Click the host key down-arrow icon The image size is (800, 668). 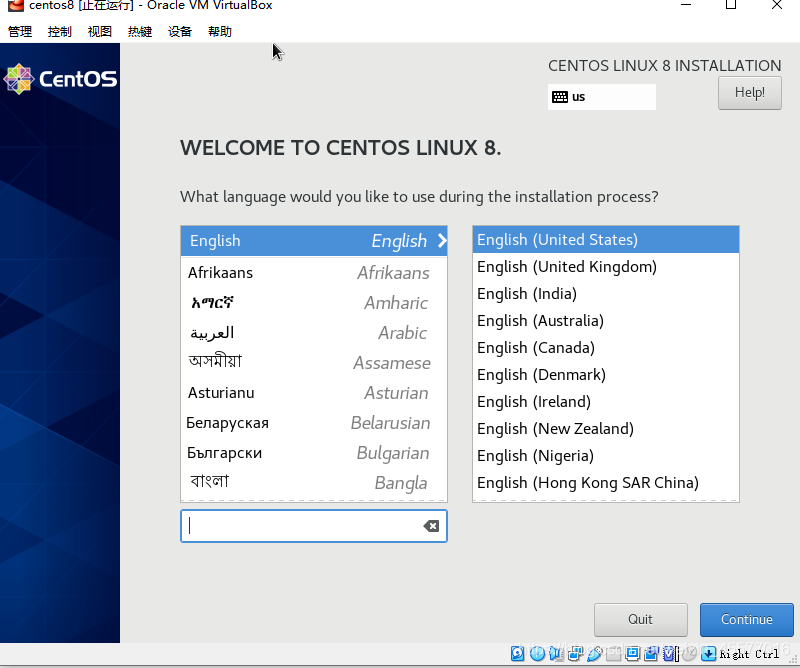[708, 653]
